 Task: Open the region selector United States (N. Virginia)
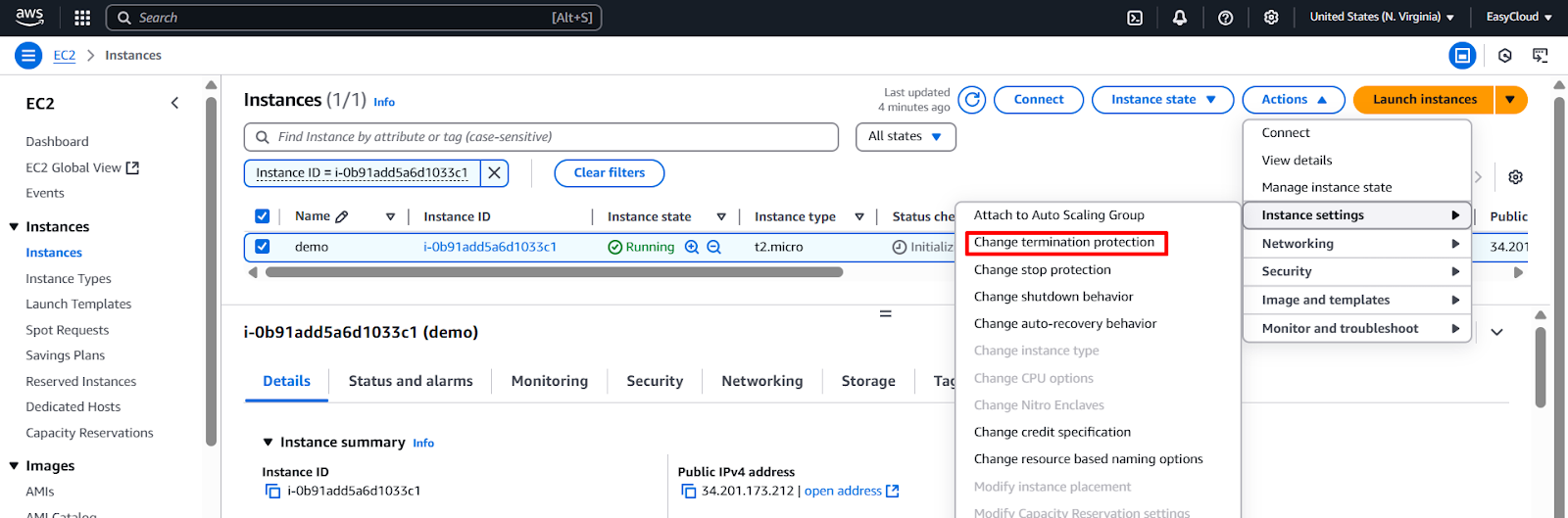1382,17
